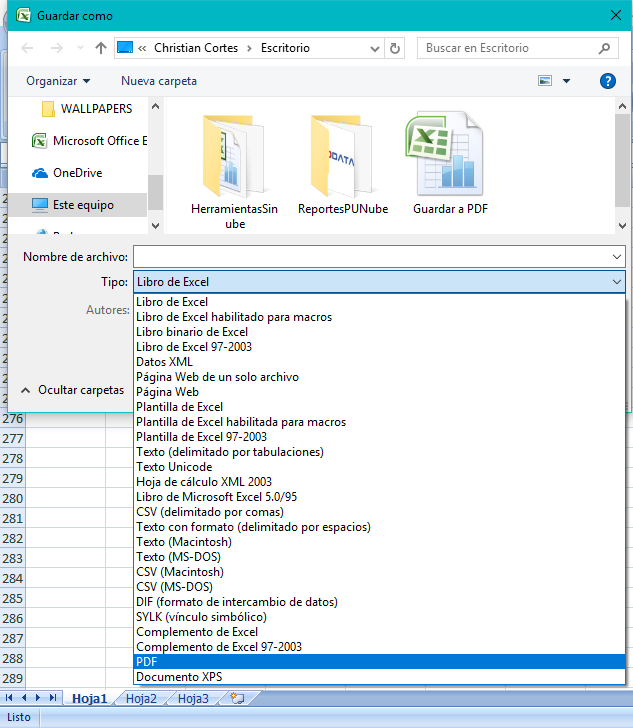Choose Plantilla de Excel habilitada para macros
Screen dimensions: 633x728
(379, 422)
